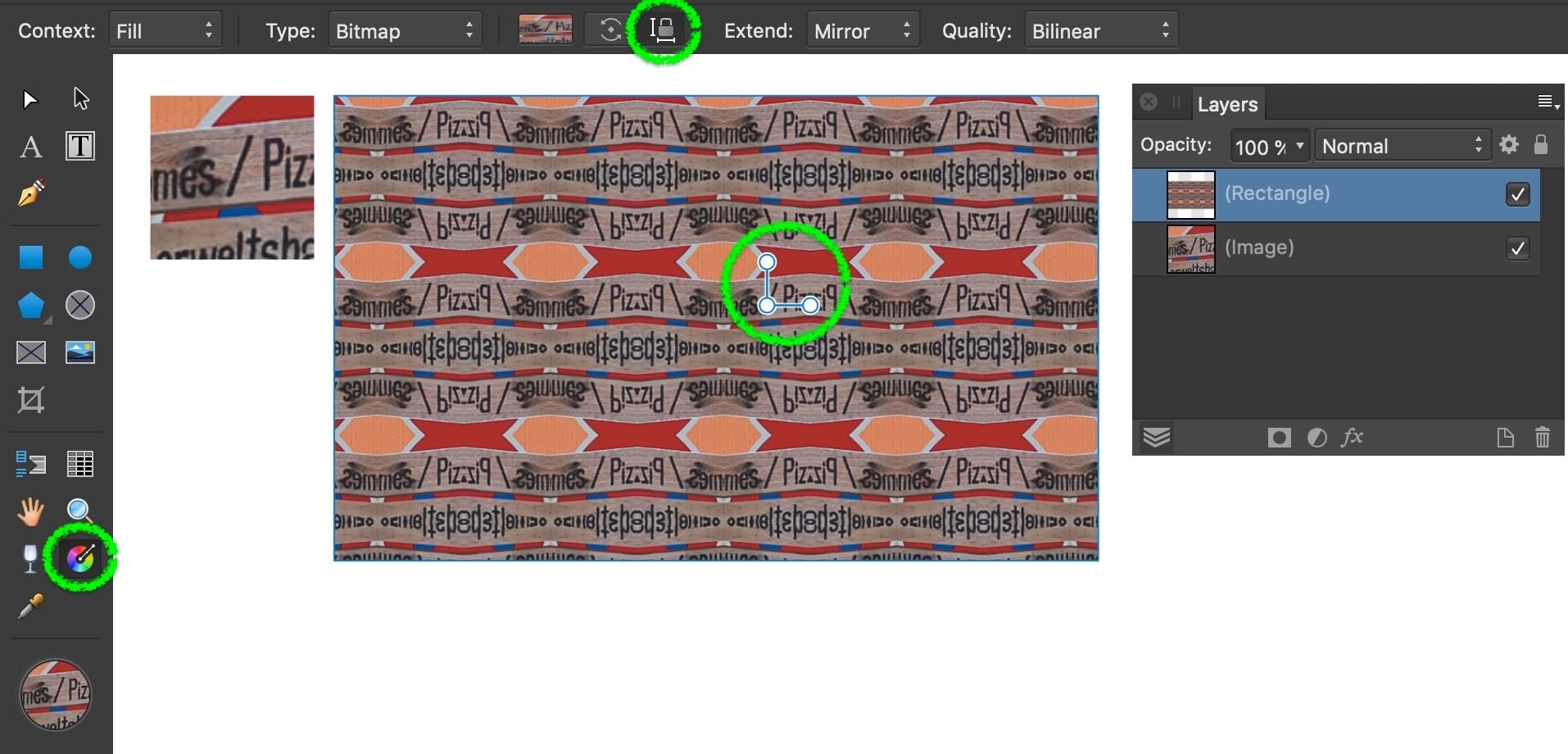The width and height of the screenshot is (1568, 754).
Task: Delete the selected layer trash icon
Action: point(1542,438)
